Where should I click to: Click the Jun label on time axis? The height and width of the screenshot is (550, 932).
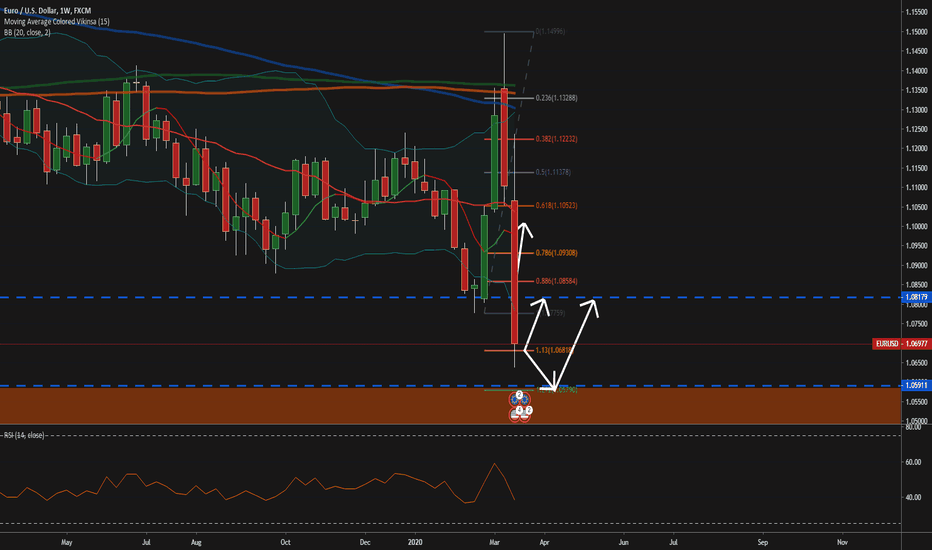[624, 542]
